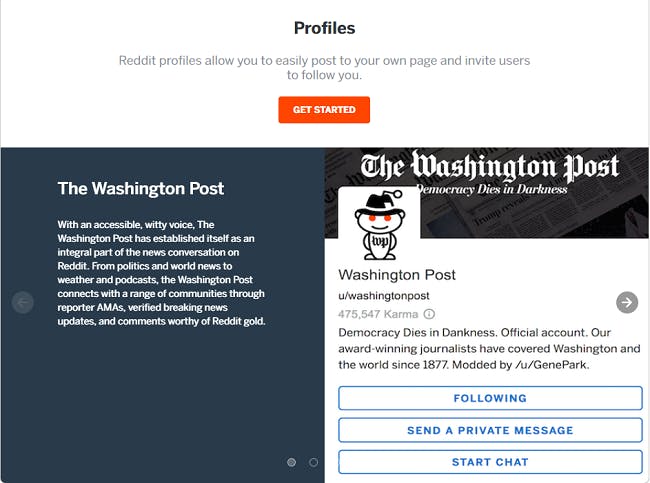Image resolution: width=650 pixels, height=483 pixels.
Task: Toggle the FOLLOWING button
Action: 490,398
